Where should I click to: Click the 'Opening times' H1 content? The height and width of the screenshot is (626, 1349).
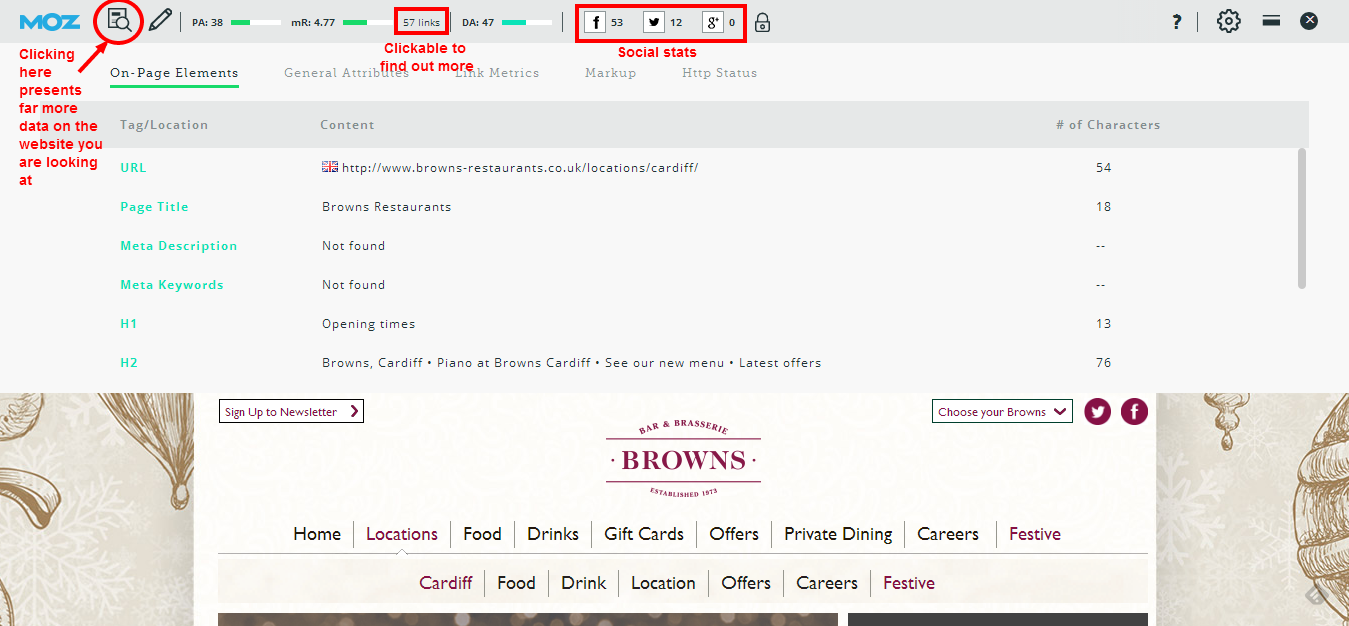click(368, 324)
